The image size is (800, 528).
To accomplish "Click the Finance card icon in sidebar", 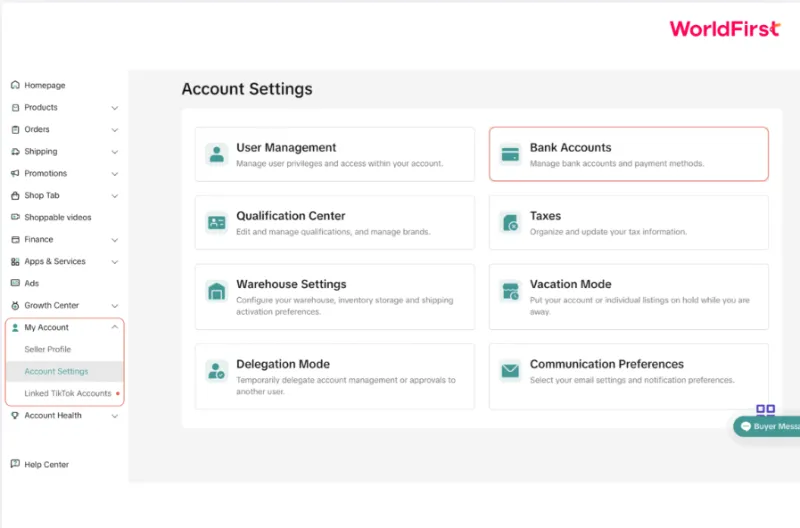I will click(x=15, y=239).
